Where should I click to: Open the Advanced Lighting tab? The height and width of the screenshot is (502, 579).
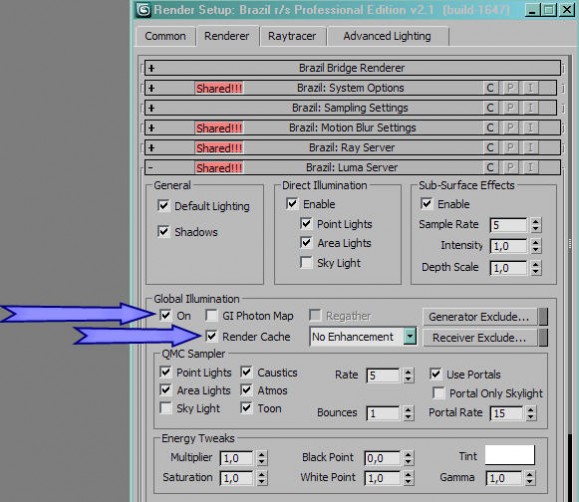pos(387,37)
